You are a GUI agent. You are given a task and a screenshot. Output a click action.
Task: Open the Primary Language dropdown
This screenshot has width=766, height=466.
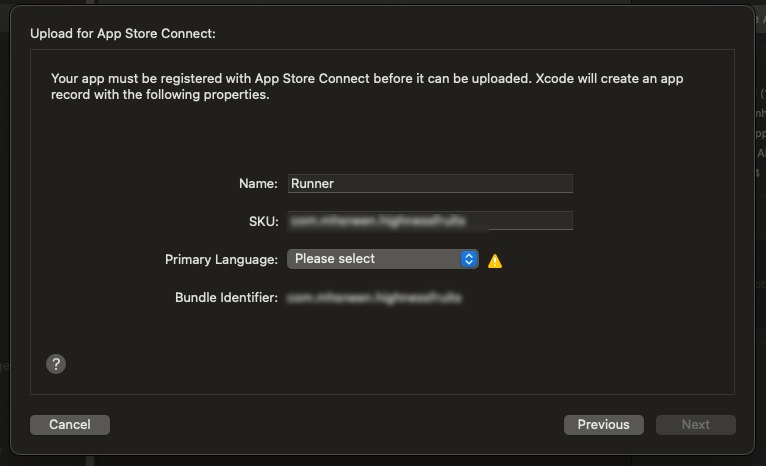point(382,259)
